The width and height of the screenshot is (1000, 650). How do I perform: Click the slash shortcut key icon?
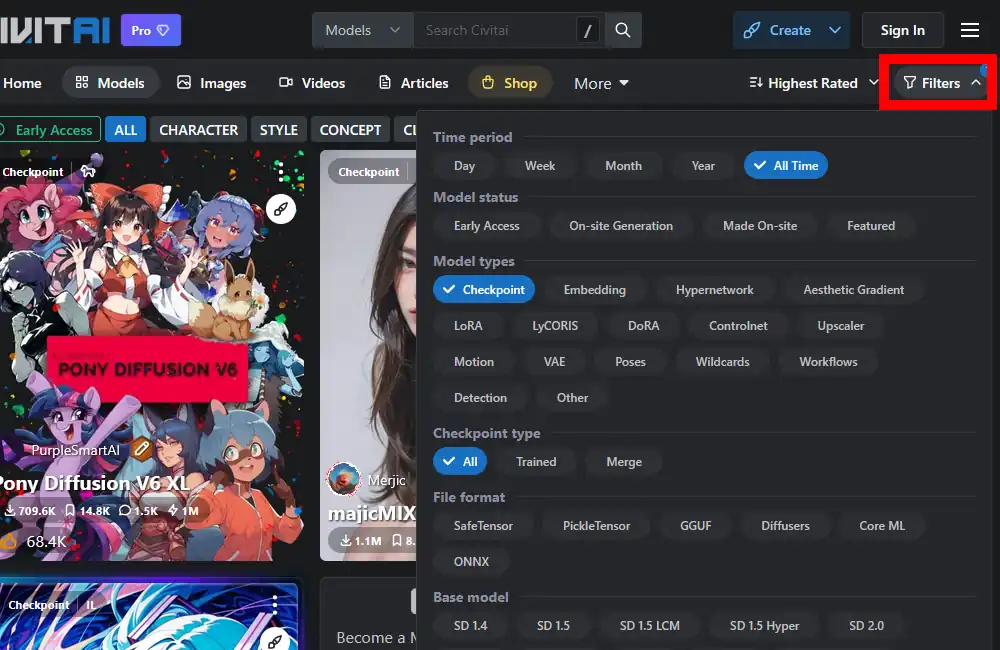pos(587,30)
